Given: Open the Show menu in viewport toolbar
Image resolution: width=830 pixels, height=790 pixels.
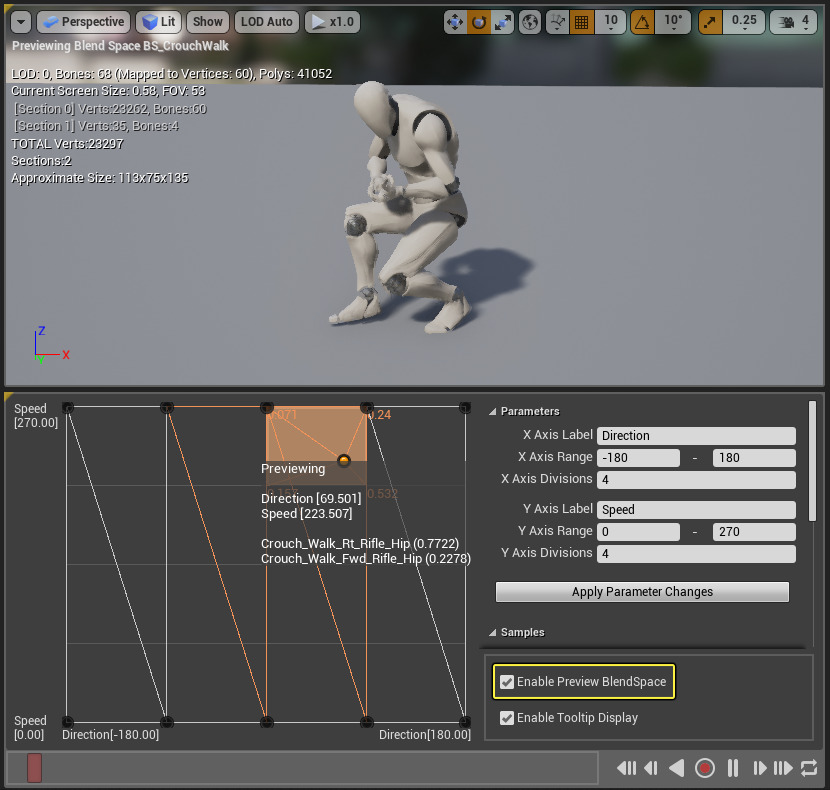Looking at the screenshot, I should tap(208, 22).
